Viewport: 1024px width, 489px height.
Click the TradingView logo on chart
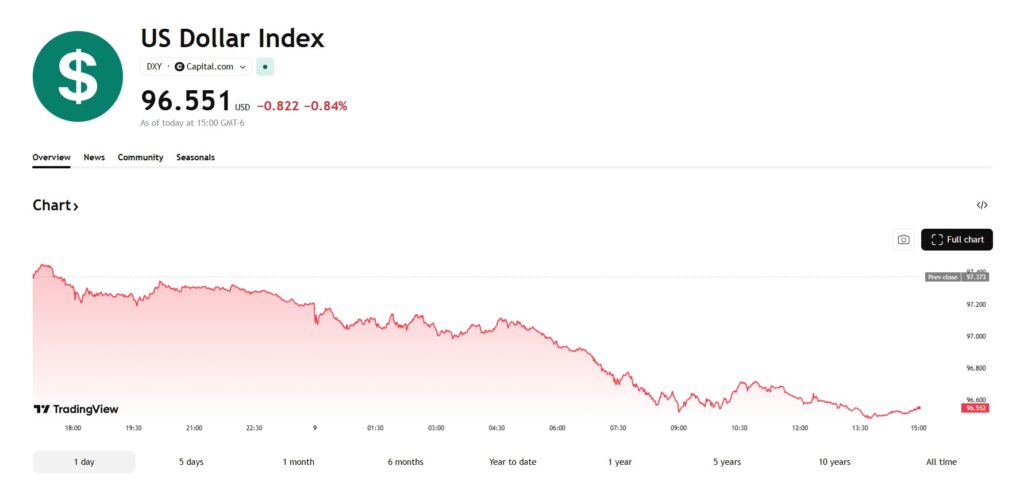pyautogui.click(x=76, y=409)
